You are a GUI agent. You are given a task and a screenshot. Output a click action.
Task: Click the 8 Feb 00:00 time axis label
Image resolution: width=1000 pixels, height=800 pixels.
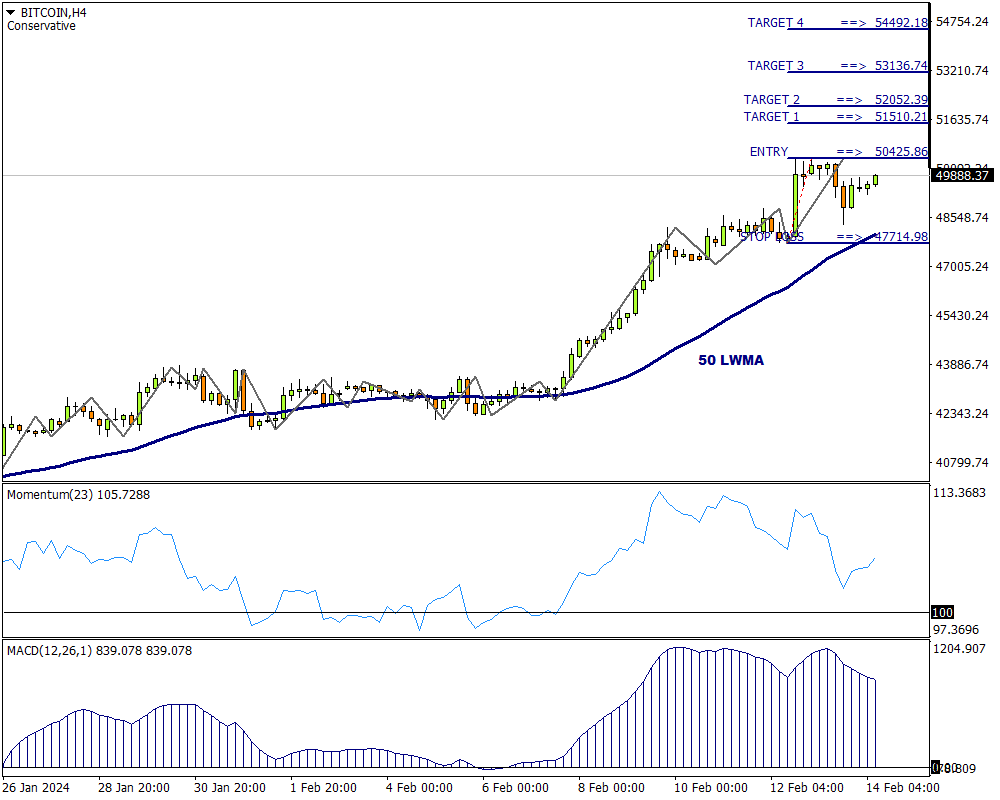point(613,787)
